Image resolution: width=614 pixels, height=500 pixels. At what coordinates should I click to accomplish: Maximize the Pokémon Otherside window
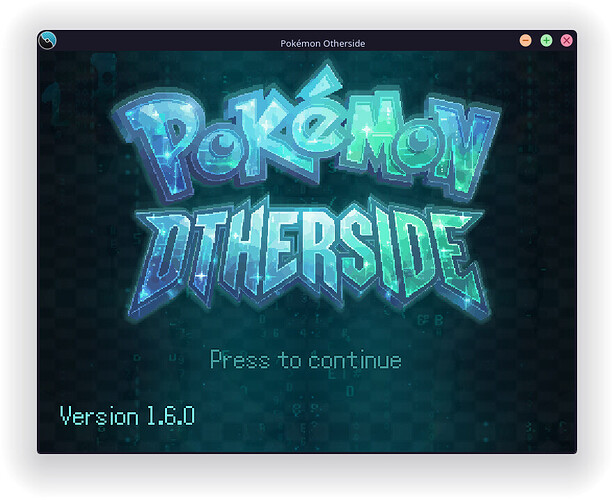coord(546,40)
